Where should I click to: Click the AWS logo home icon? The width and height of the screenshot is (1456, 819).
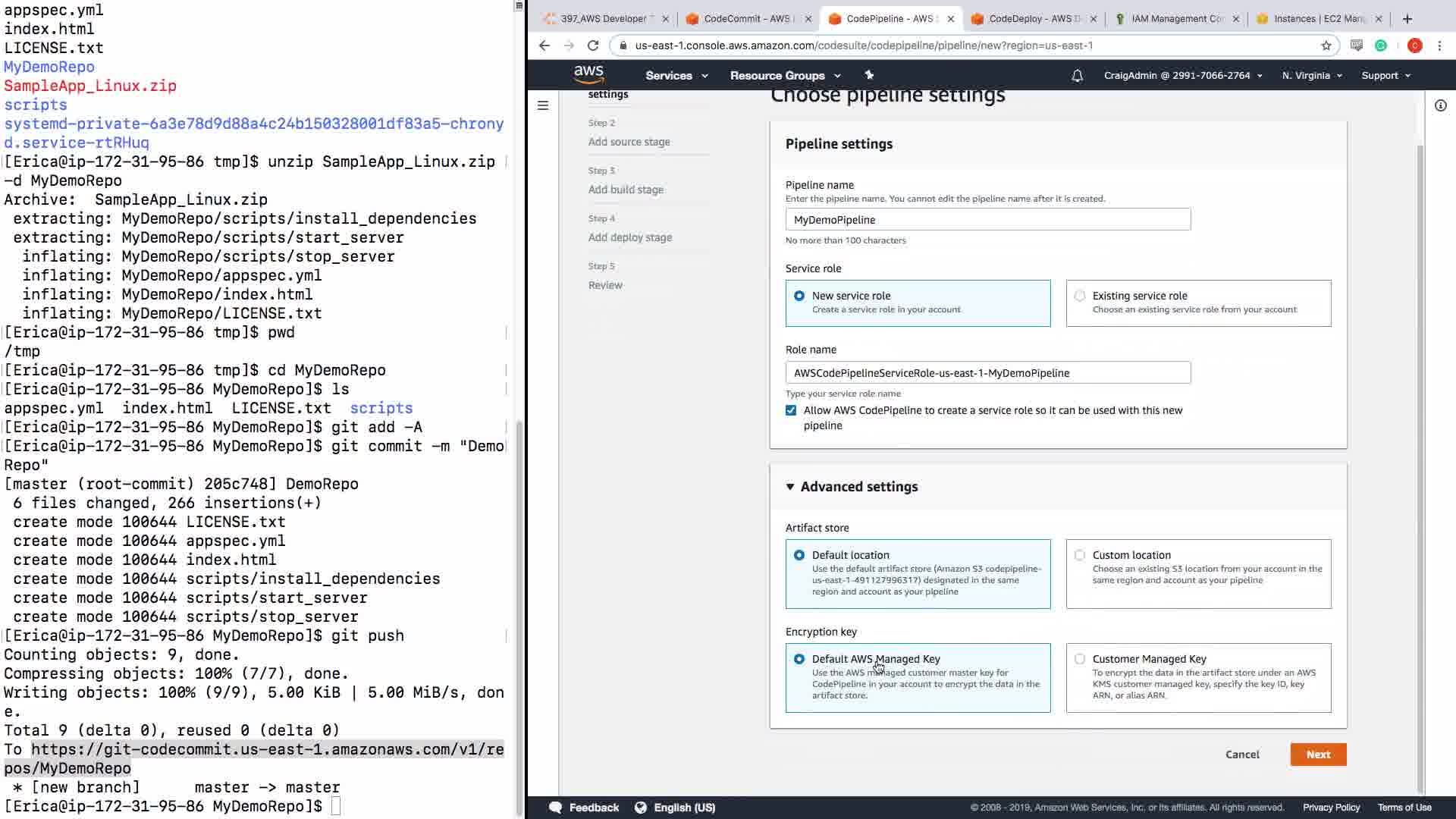(x=588, y=74)
